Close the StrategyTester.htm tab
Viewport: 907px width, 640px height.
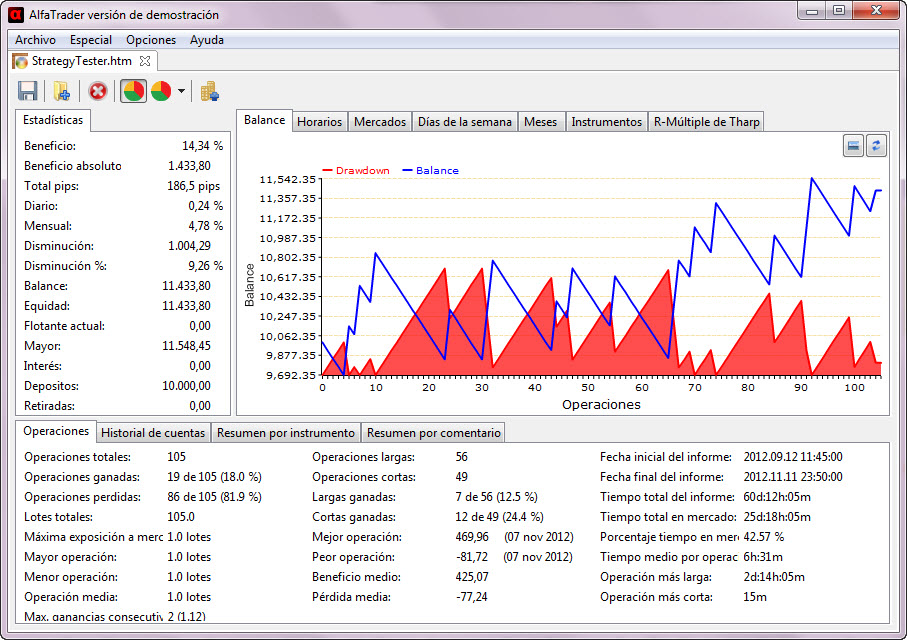(145, 62)
